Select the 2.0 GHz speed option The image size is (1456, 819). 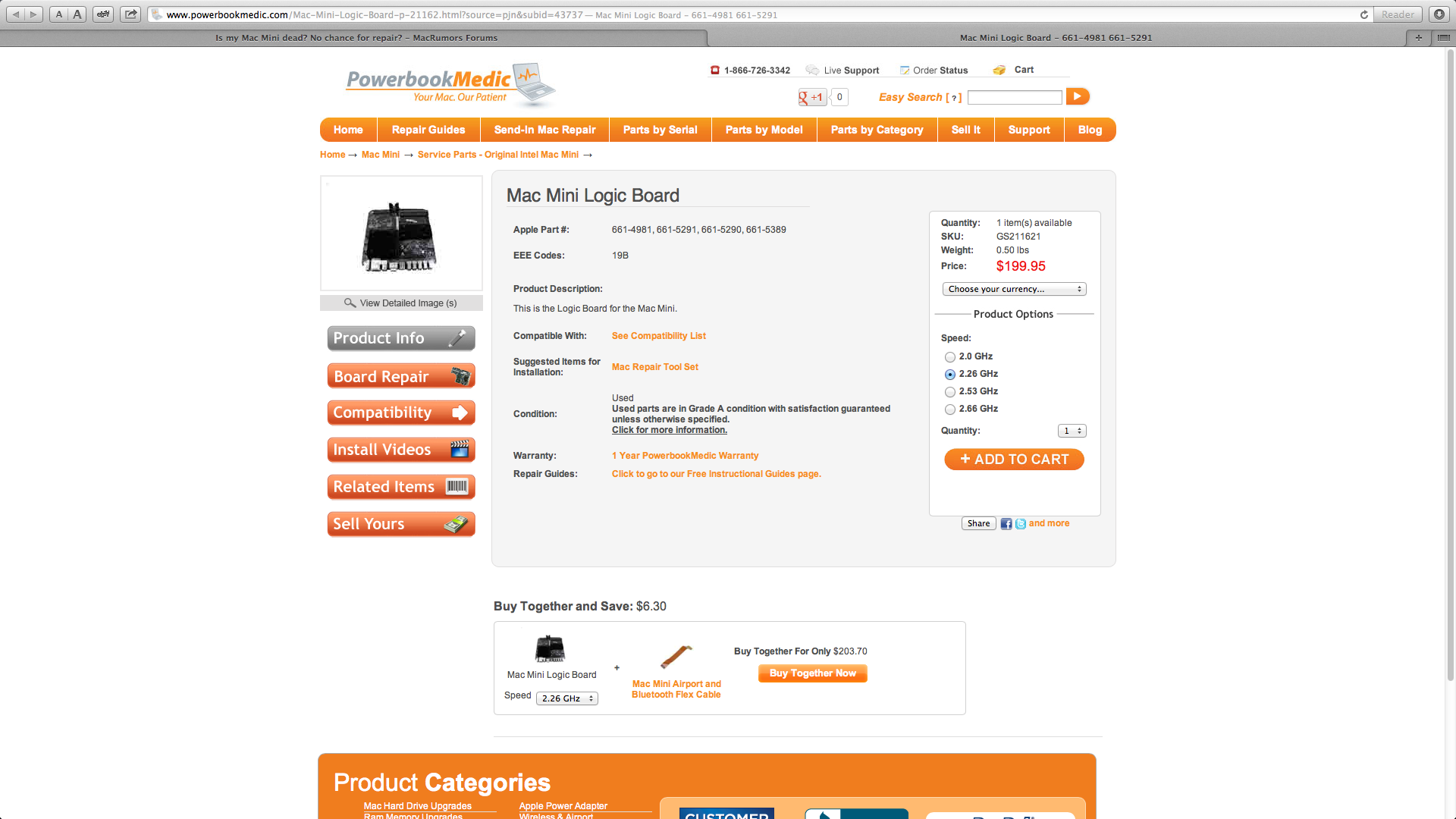coord(950,357)
